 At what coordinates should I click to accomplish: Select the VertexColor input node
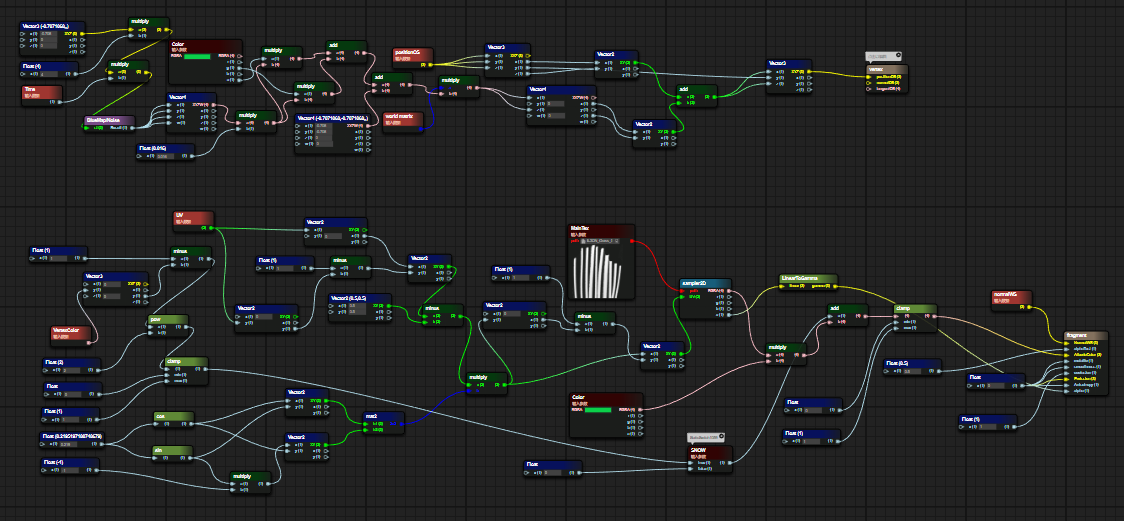(71, 329)
